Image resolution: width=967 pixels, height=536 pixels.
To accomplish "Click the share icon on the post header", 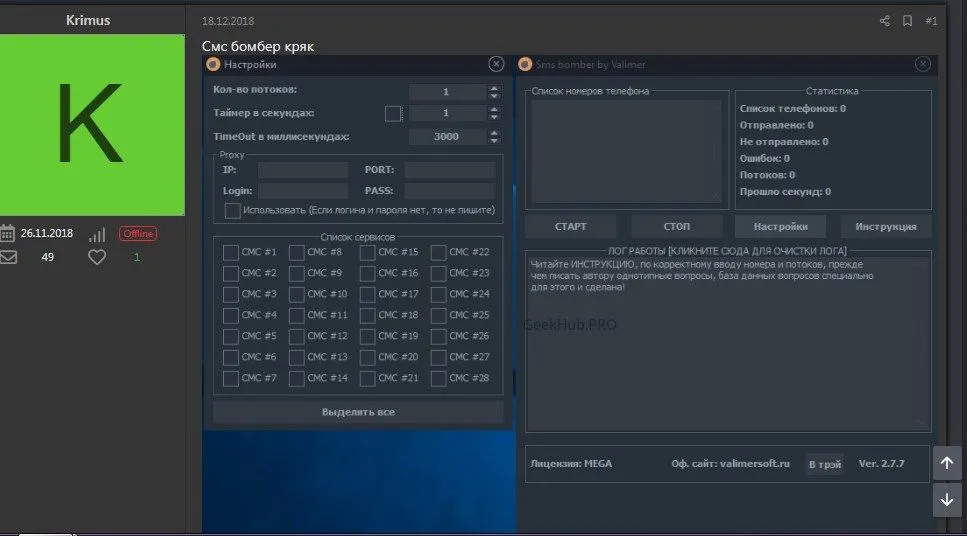I will coord(884,21).
